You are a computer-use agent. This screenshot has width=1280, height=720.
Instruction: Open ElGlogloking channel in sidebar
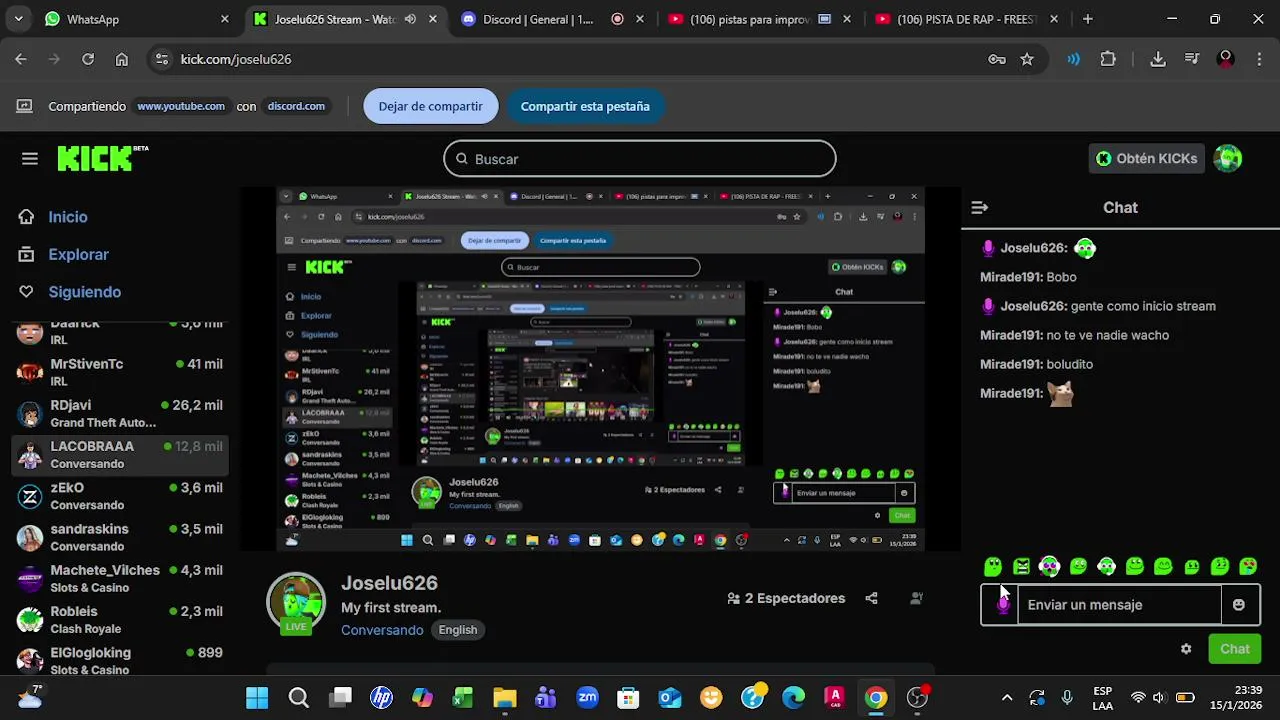click(x=122, y=660)
